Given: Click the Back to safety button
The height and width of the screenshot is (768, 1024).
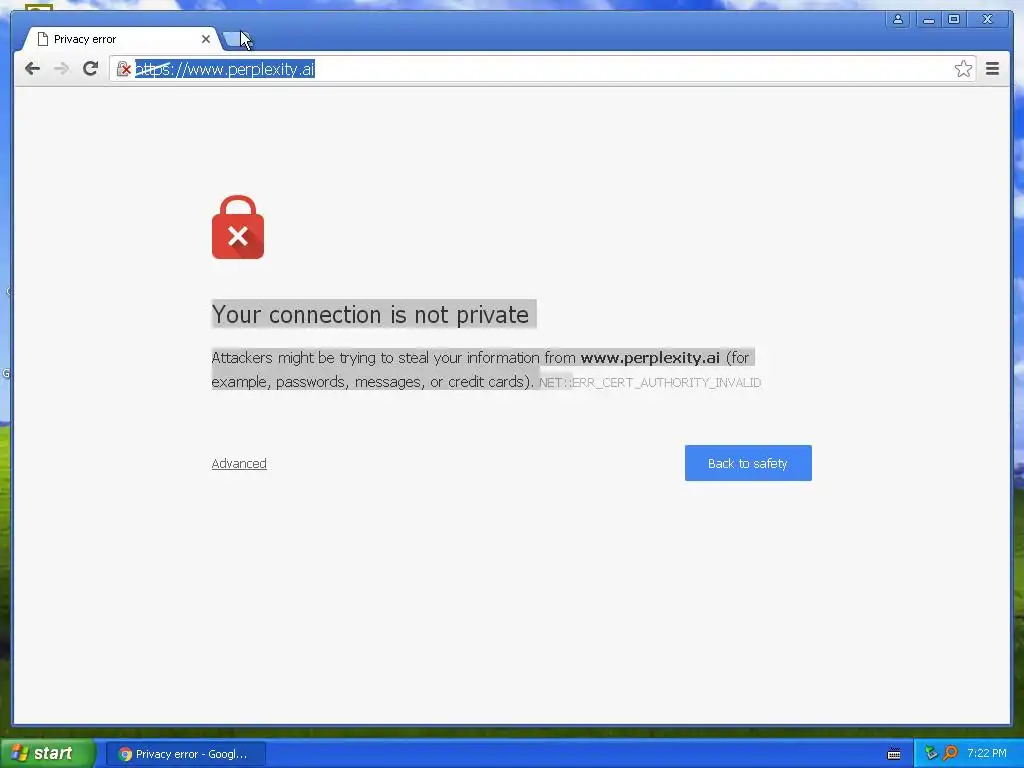Looking at the screenshot, I should pyautogui.click(x=748, y=463).
